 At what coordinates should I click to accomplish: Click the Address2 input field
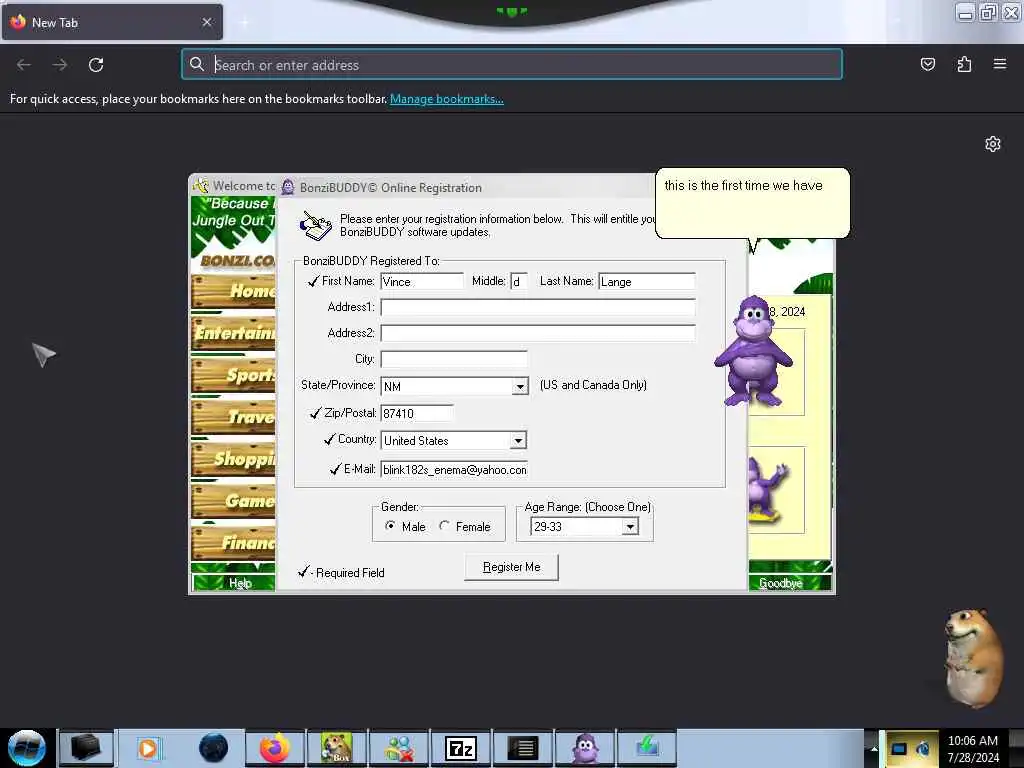537,334
